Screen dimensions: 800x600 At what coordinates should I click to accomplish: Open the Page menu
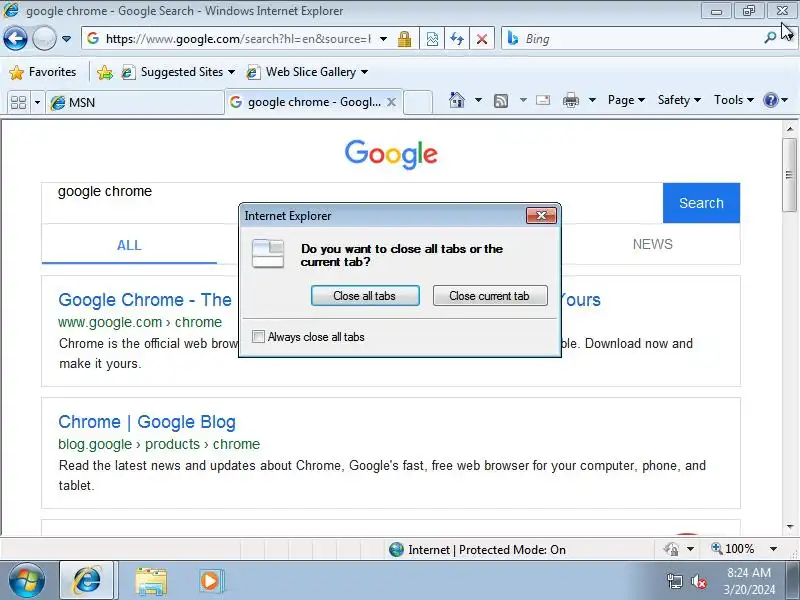[627, 100]
